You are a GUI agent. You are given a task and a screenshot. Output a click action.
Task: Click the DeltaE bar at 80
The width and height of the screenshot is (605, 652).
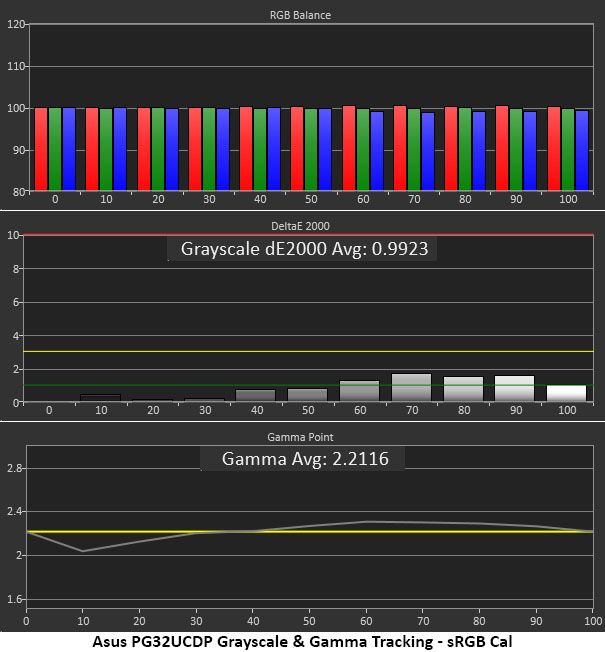point(464,389)
